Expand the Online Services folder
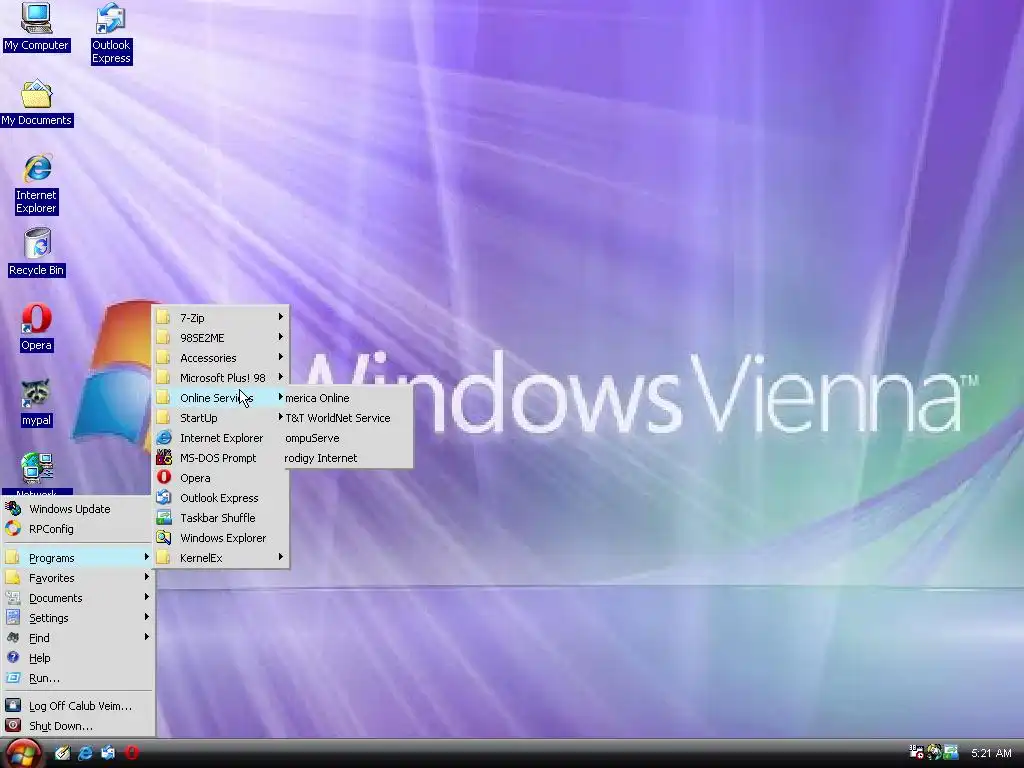 221,398
